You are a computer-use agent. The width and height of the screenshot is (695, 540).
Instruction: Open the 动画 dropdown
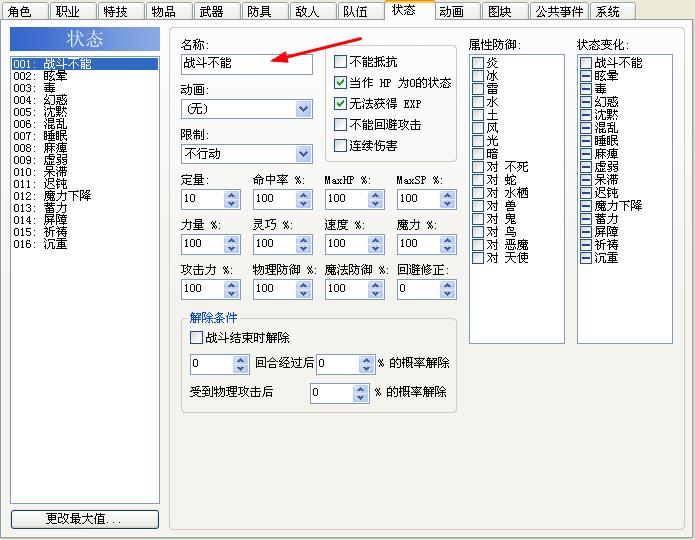click(x=246, y=109)
